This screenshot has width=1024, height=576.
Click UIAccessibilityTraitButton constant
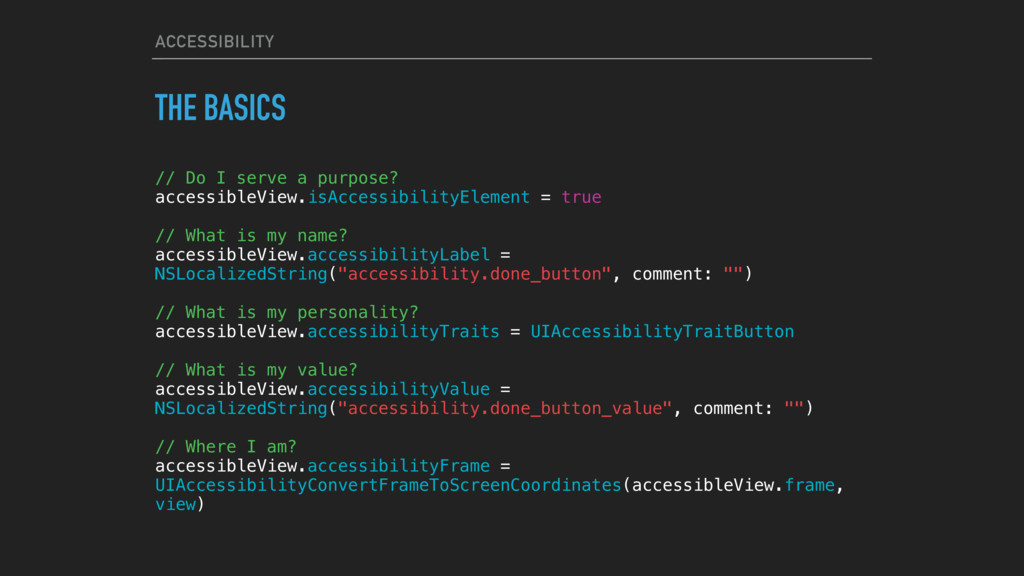[x=662, y=332]
